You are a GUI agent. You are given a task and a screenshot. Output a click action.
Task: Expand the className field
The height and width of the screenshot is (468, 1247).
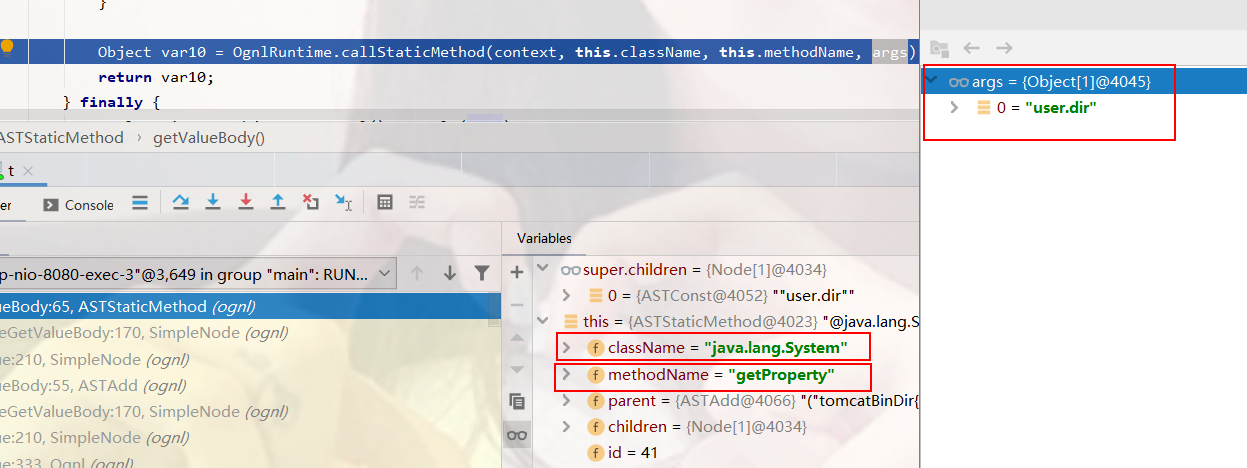(x=566, y=347)
